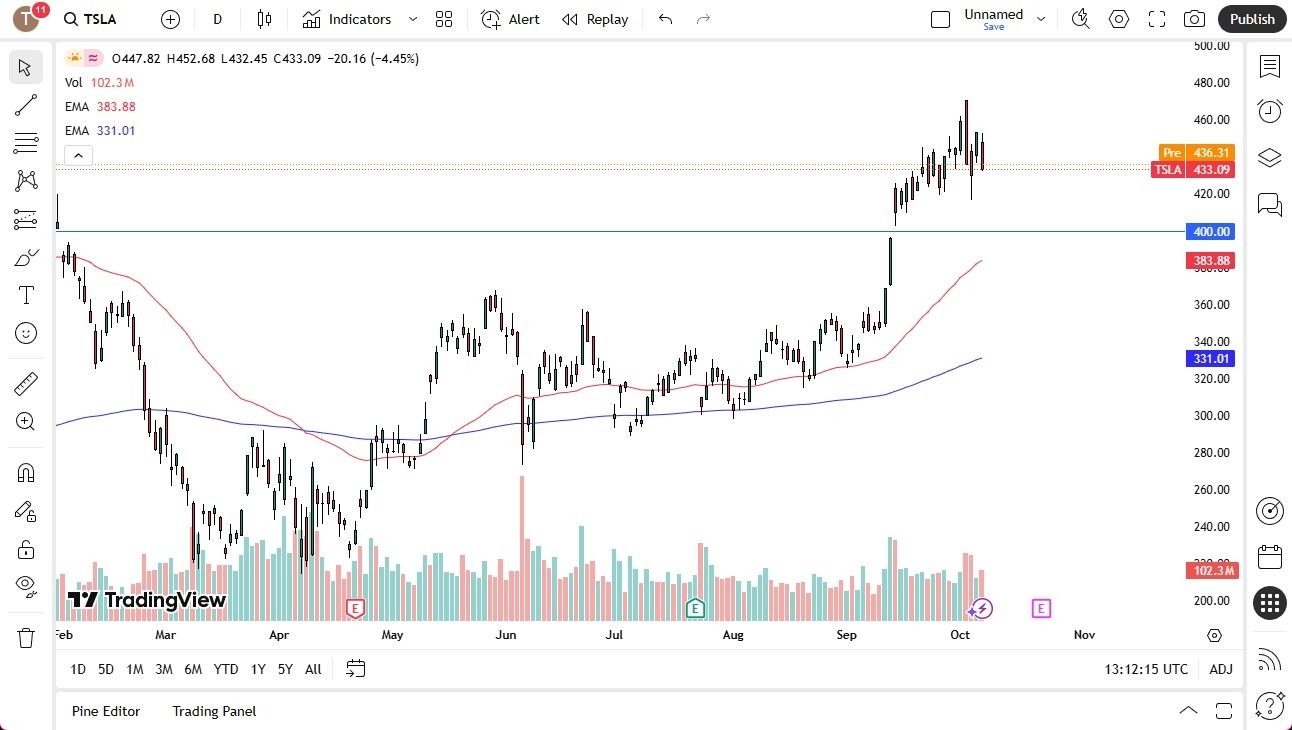Open the Object Tree panel
The image size is (1292, 730).
pos(1269,157)
